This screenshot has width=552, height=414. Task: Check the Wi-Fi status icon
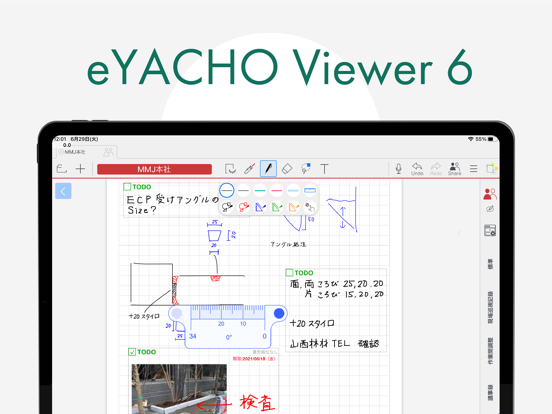(470, 139)
